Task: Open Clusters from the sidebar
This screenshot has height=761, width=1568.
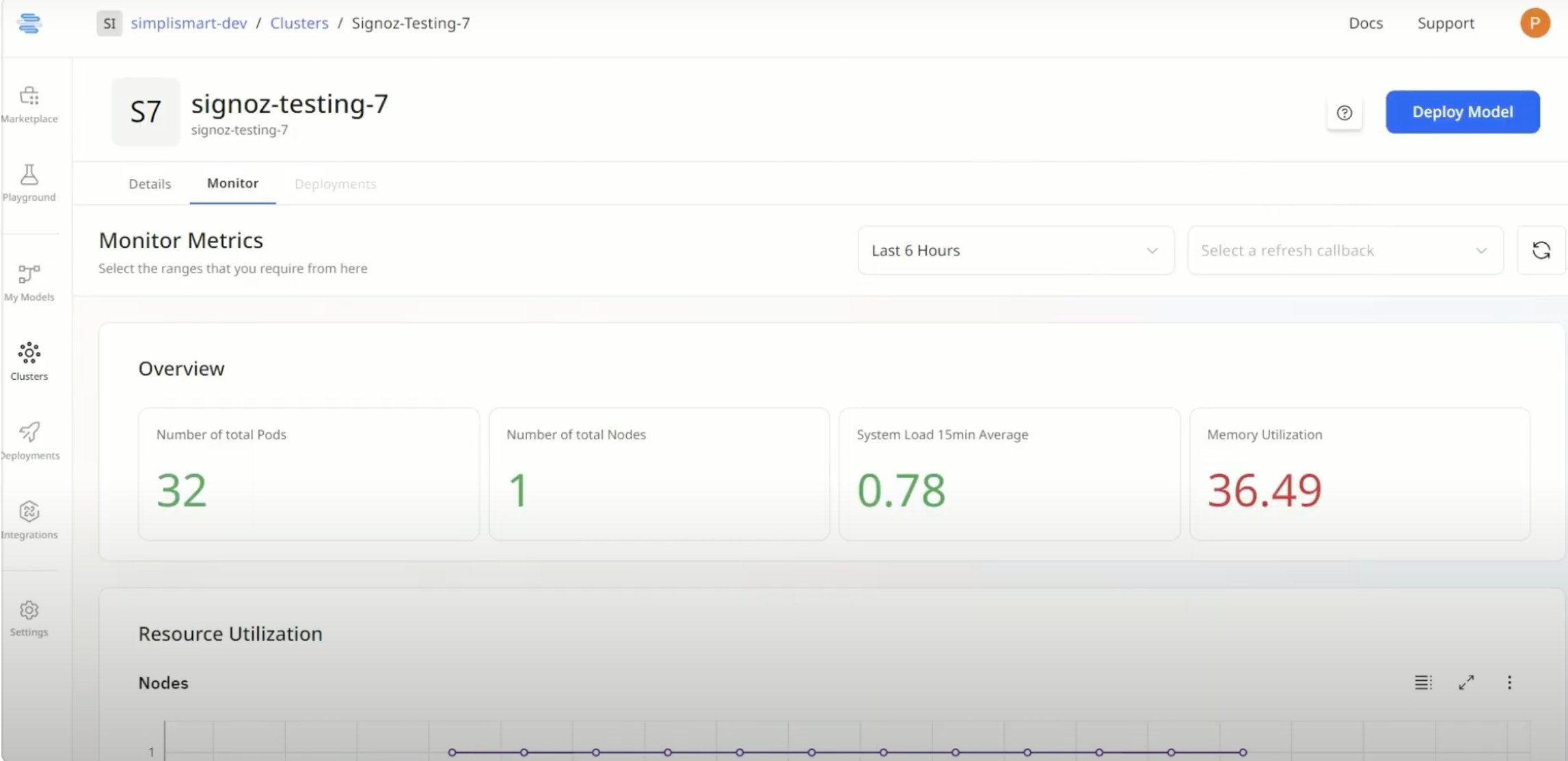Action: coord(29,361)
